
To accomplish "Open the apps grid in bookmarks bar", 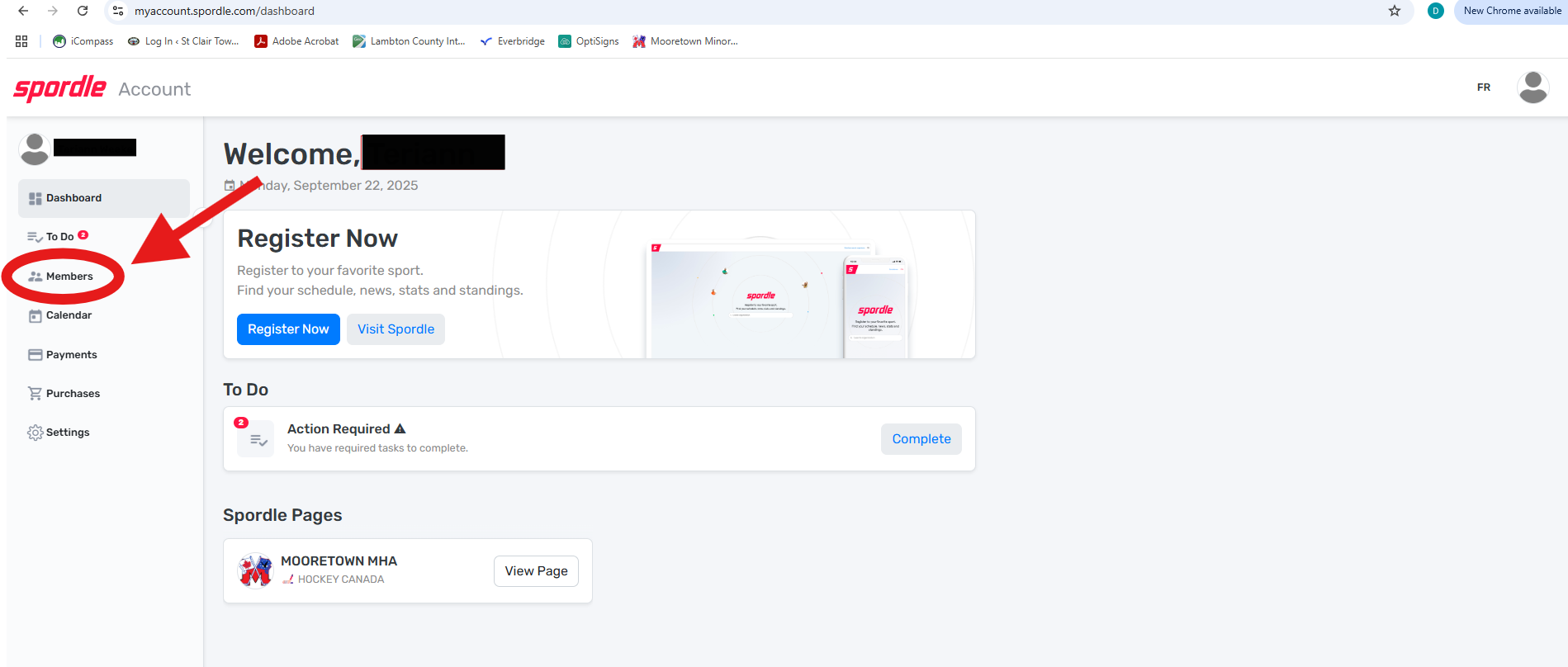I will [x=21, y=41].
